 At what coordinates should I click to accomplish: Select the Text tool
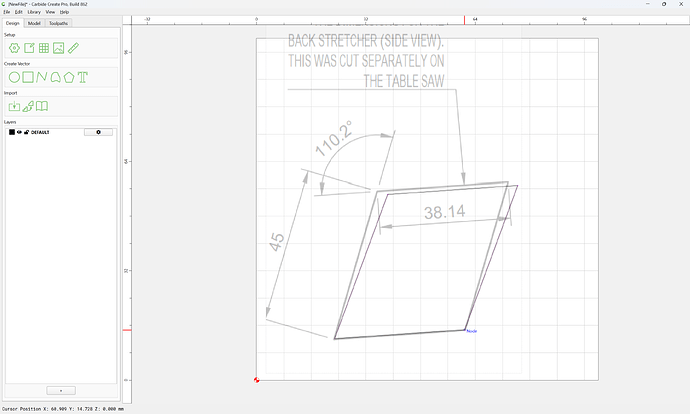coord(83,77)
